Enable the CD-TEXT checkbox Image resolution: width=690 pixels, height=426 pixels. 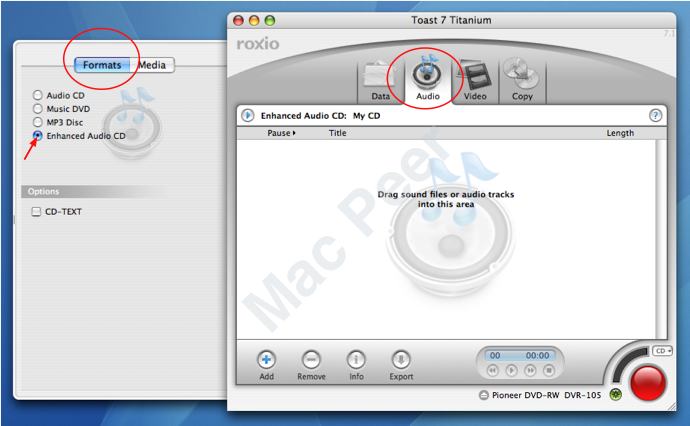coord(36,212)
